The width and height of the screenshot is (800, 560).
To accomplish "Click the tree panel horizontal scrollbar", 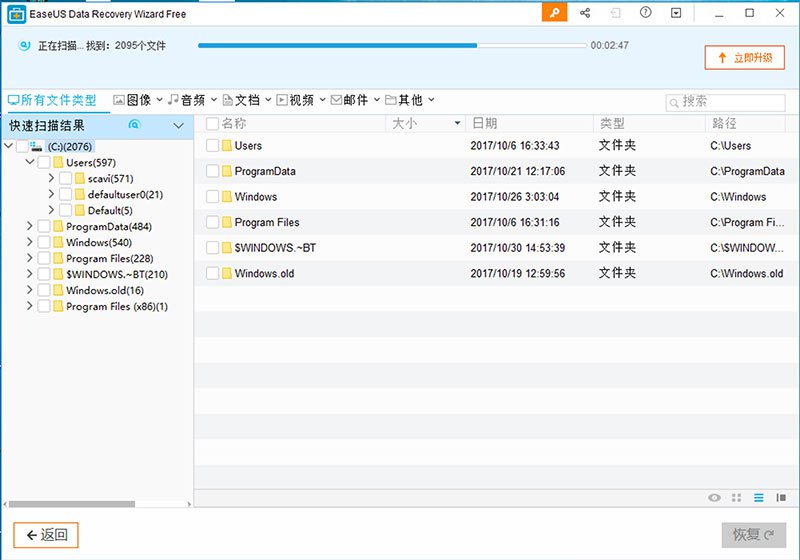I will (x=72, y=504).
